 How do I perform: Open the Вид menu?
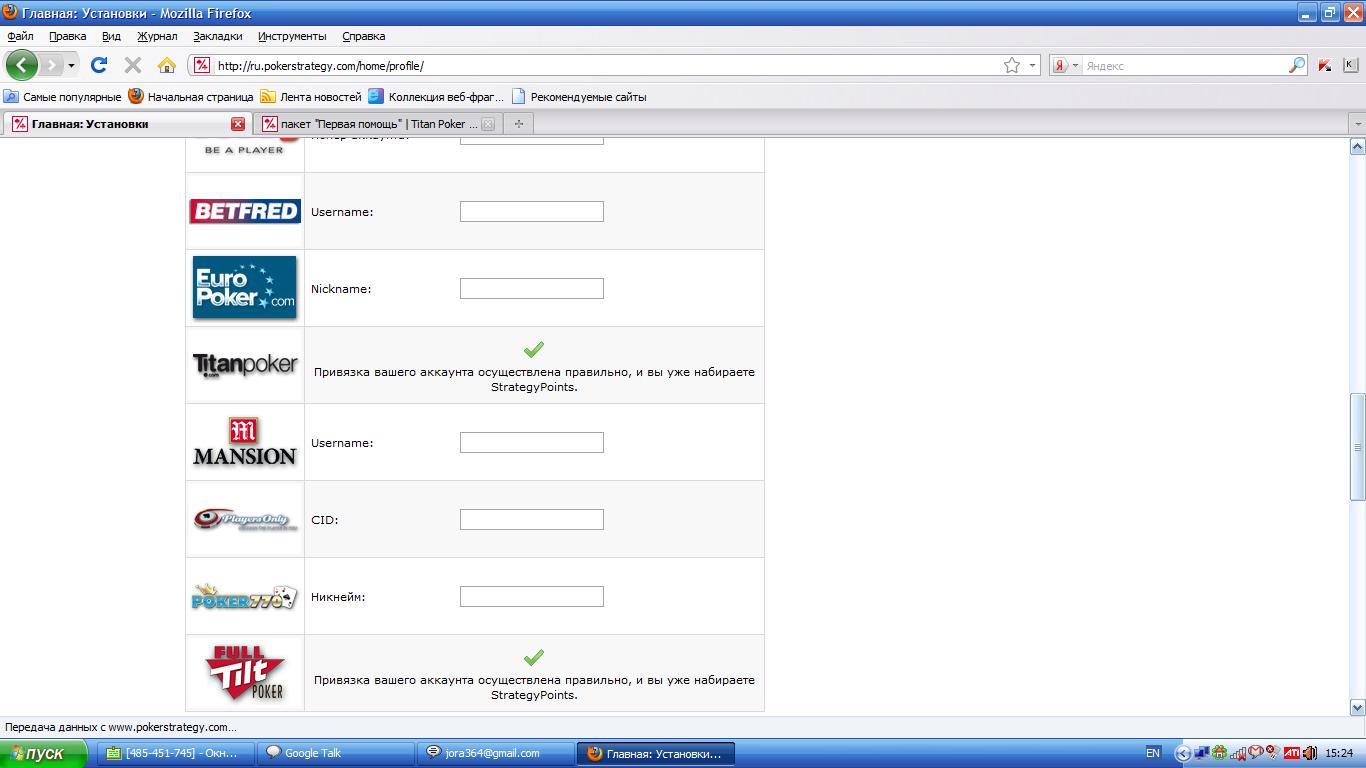point(111,36)
